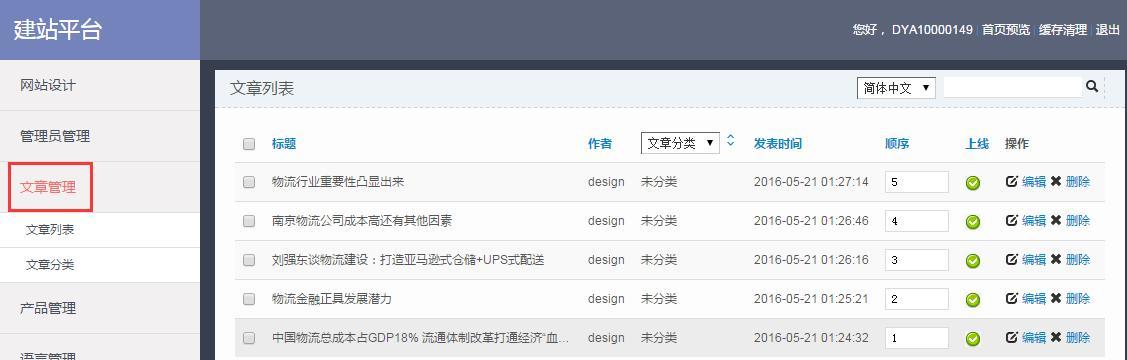Screen dimensions: 1127x360
Task: Click delete X icon for 刘强东谈物流建设 row
Action: [1055, 259]
